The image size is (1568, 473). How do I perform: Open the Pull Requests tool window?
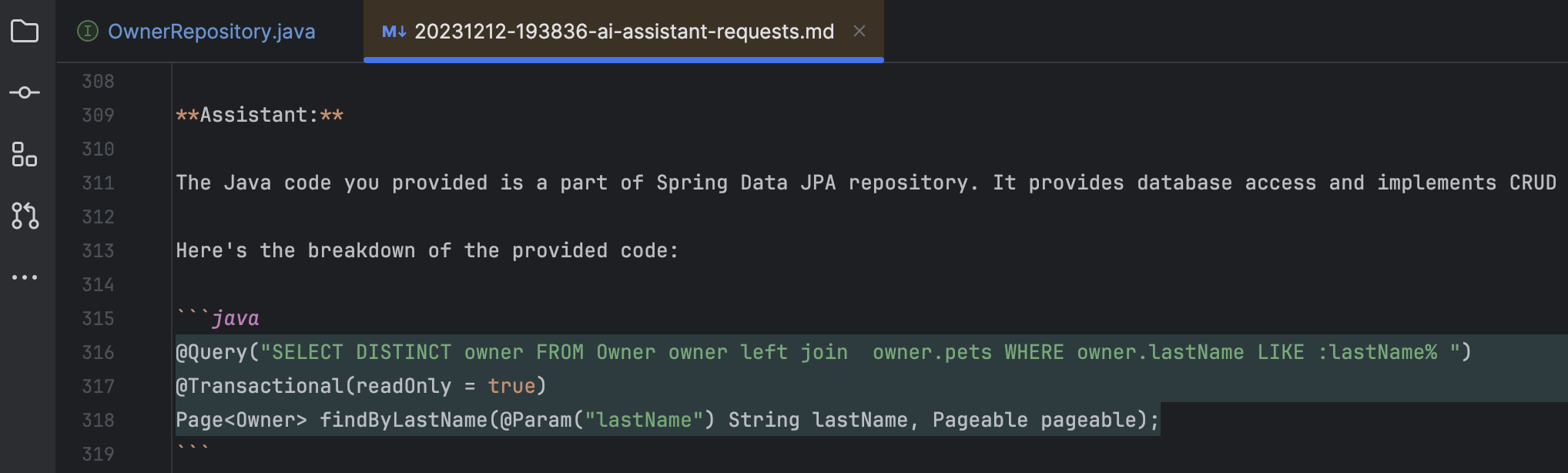25,216
